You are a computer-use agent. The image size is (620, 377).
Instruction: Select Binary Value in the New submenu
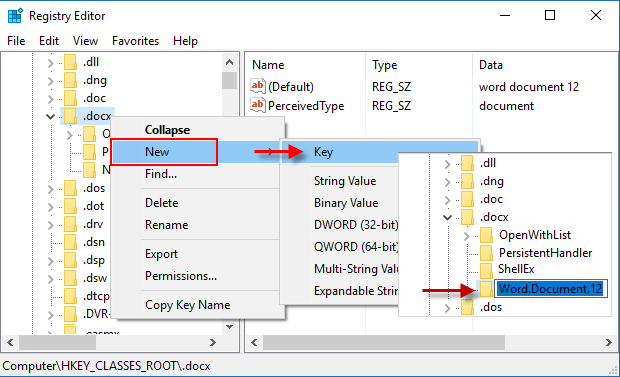(x=346, y=203)
